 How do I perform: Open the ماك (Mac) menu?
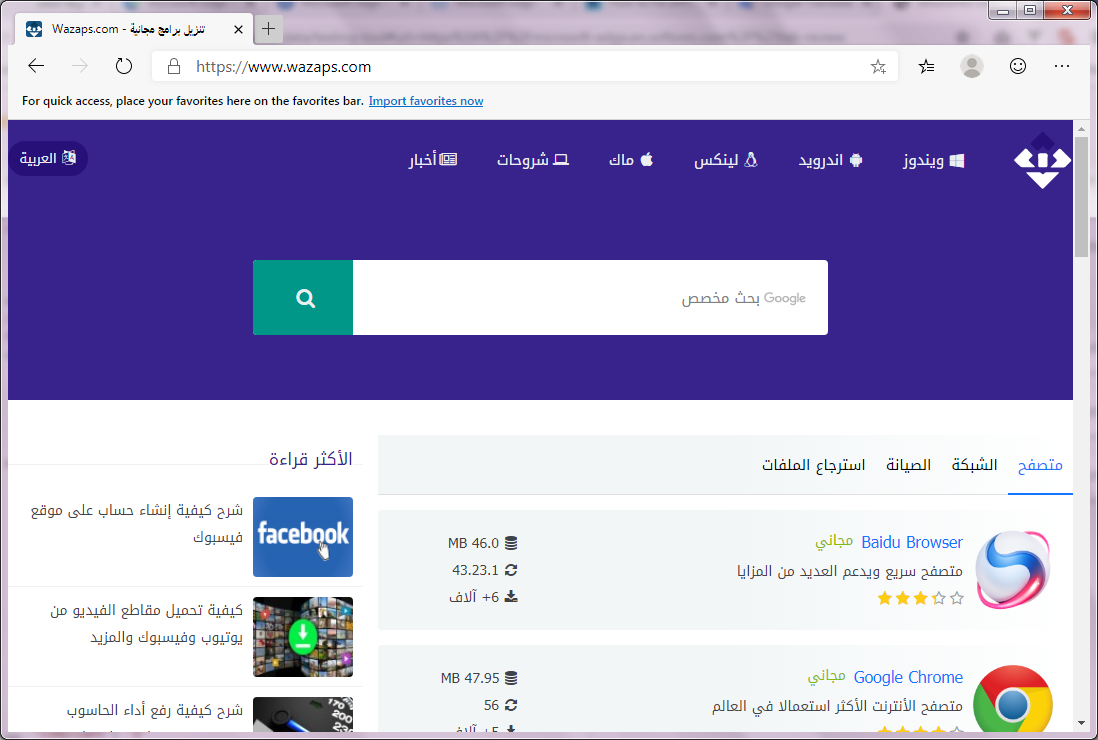(631, 160)
